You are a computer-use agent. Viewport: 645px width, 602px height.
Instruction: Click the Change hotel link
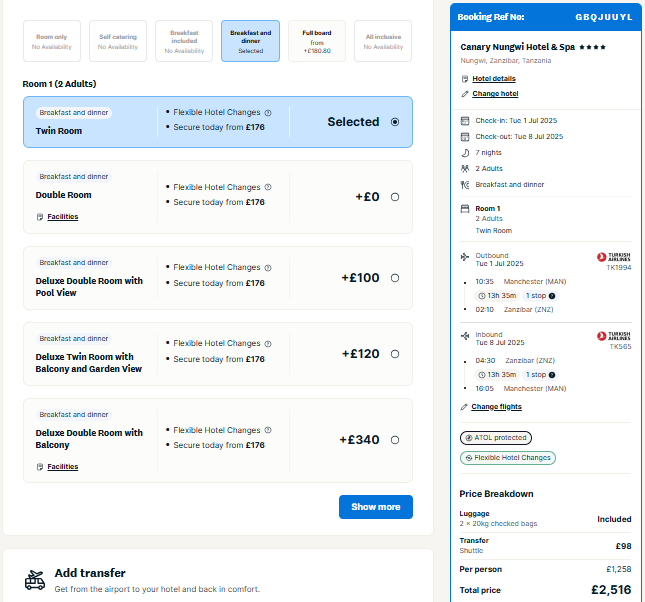click(495, 94)
